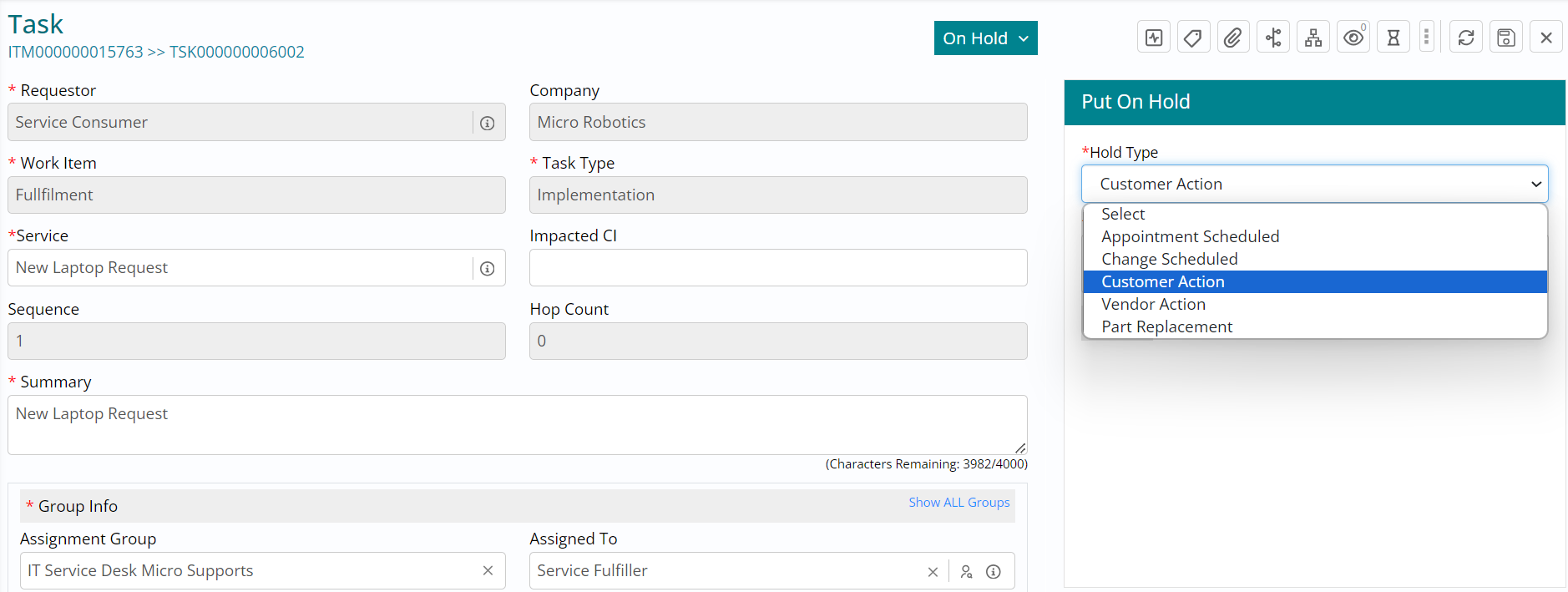This screenshot has width=1568, height=592.
Task: Expand the On Hold status dropdown
Action: (985, 38)
